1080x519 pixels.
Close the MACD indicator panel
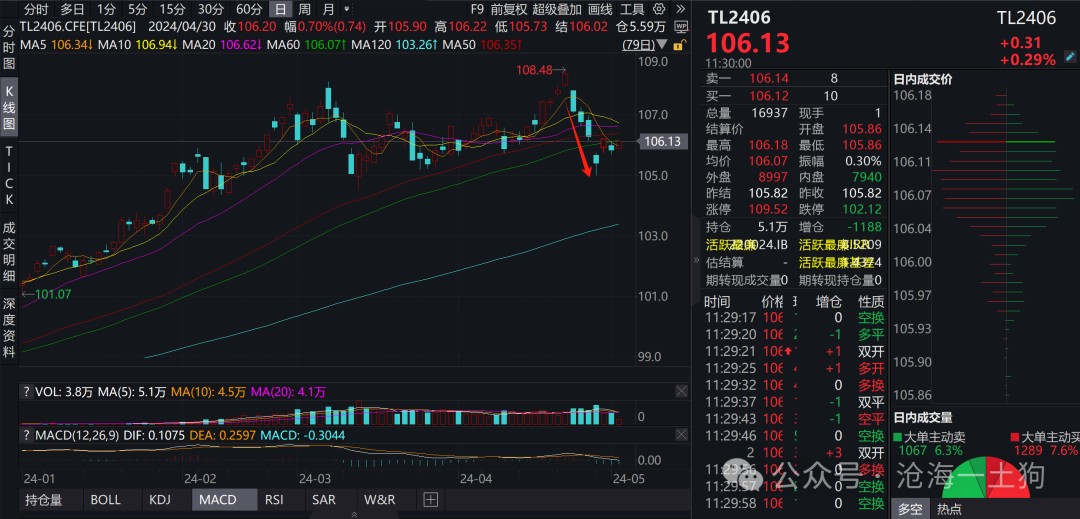pyautogui.click(x=681, y=436)
